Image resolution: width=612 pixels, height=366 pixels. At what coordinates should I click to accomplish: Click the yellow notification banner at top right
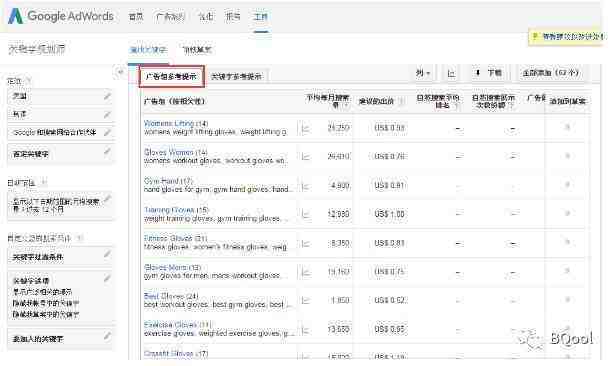(x=565, y=37)
